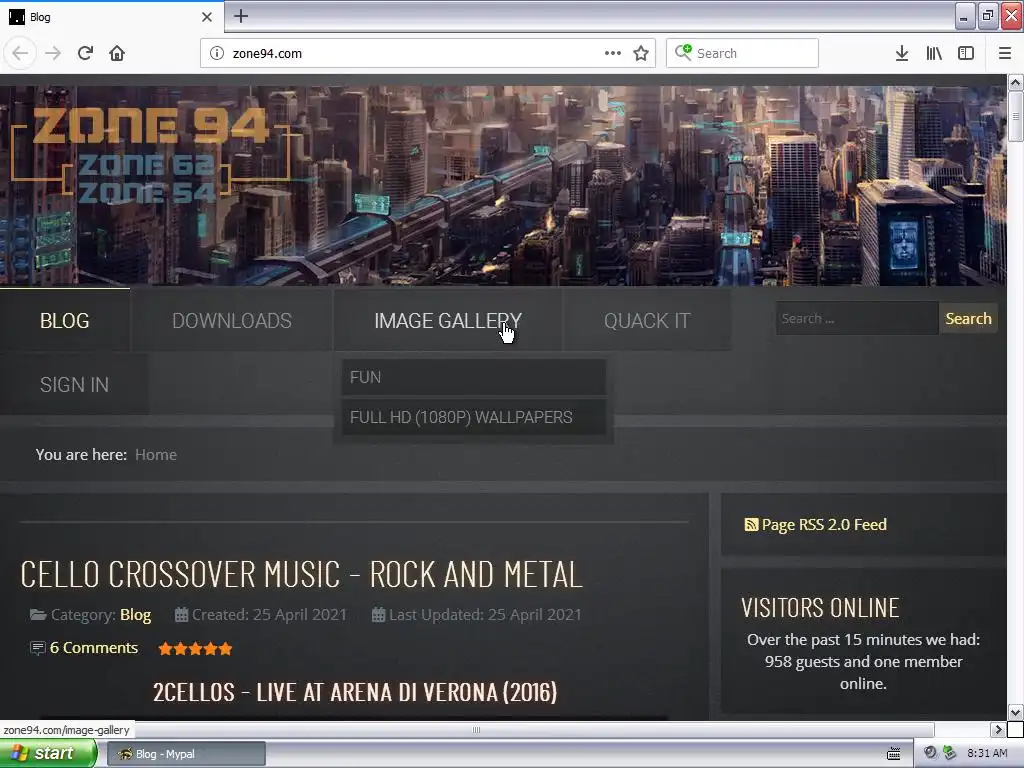Close the Blog tab

(206, 17)
